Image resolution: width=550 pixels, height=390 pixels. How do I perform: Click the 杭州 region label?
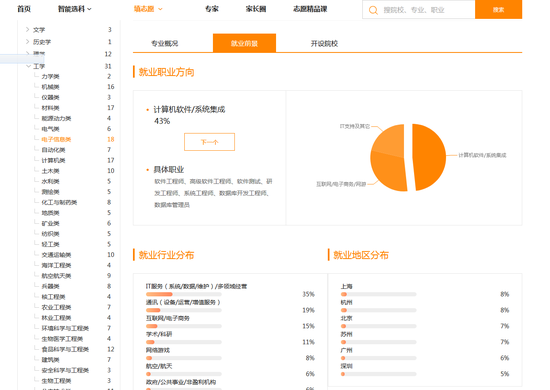tap(346, 302)
